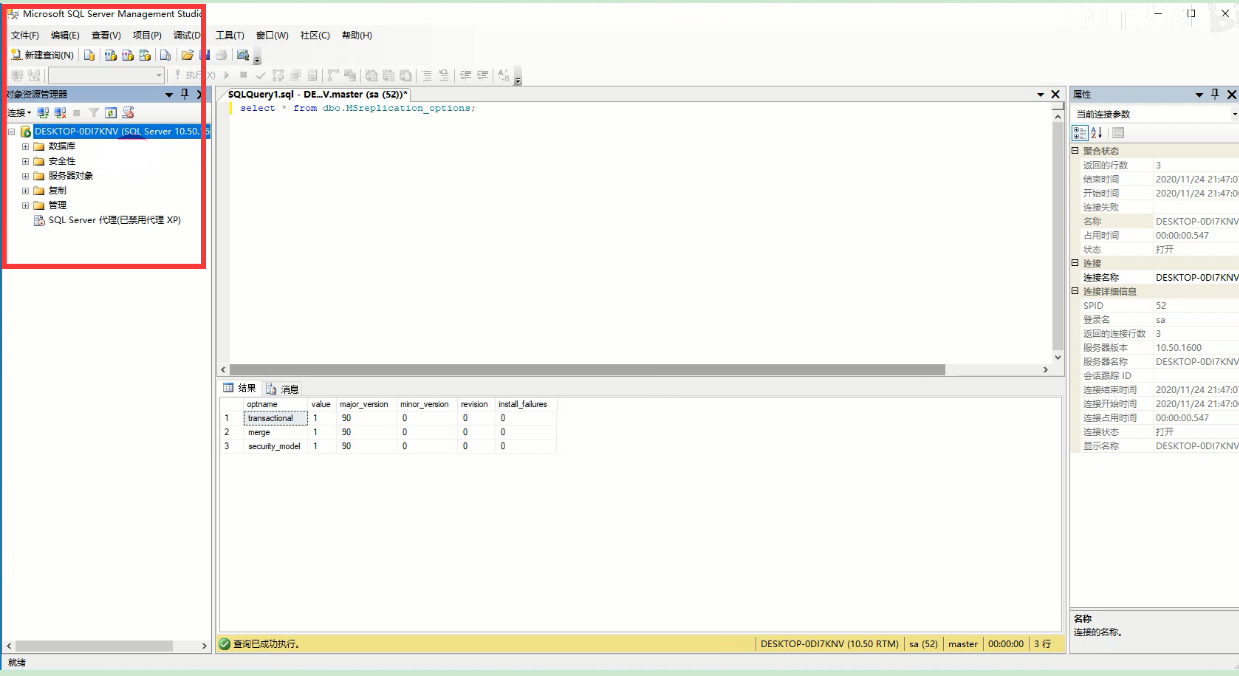Viewport: 1239px width, 676px height.
Task: Select the transactional cell in results
Action: coord(276,418)
